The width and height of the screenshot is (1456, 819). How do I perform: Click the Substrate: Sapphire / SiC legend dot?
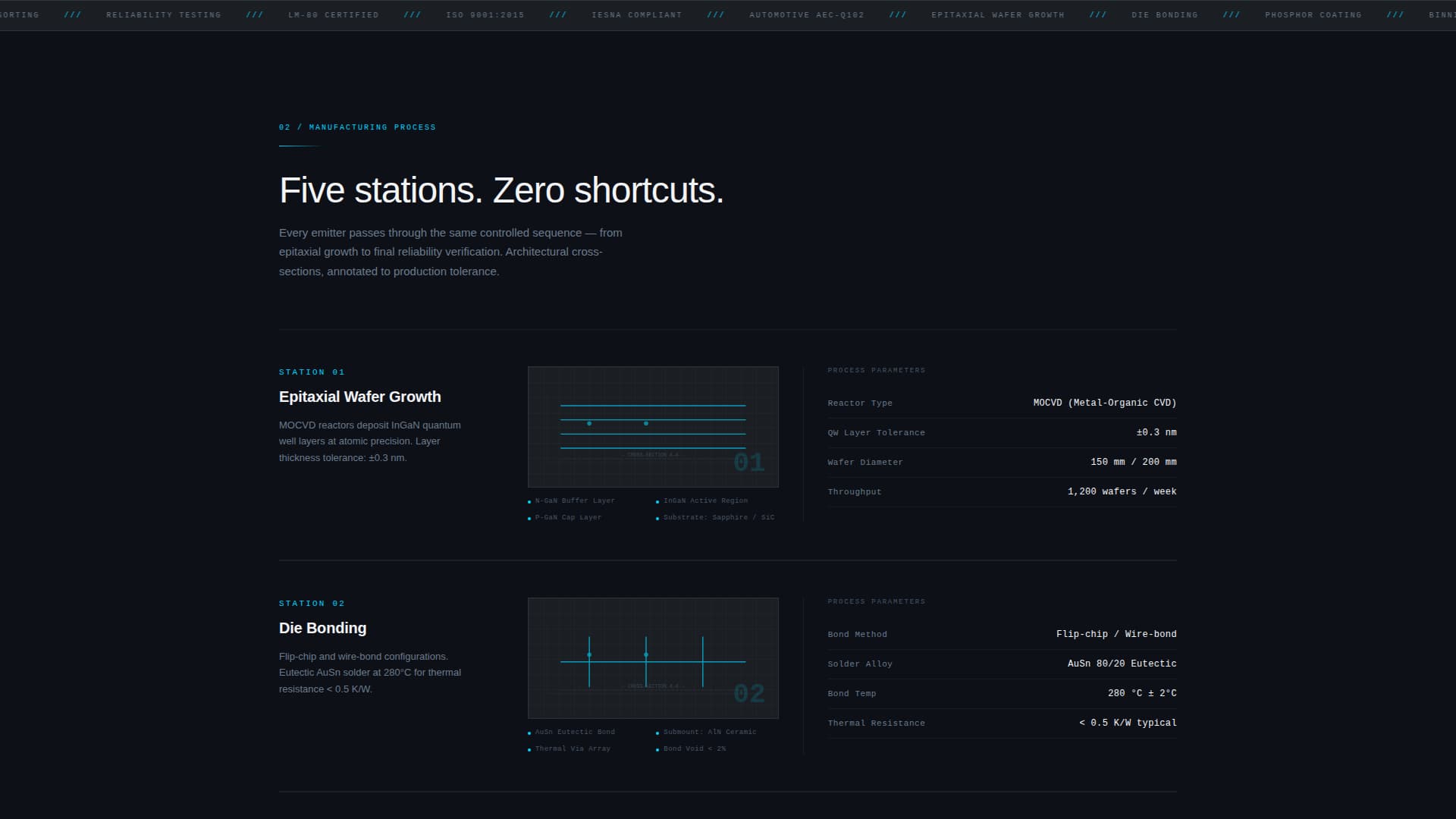(x=657, y=517)
